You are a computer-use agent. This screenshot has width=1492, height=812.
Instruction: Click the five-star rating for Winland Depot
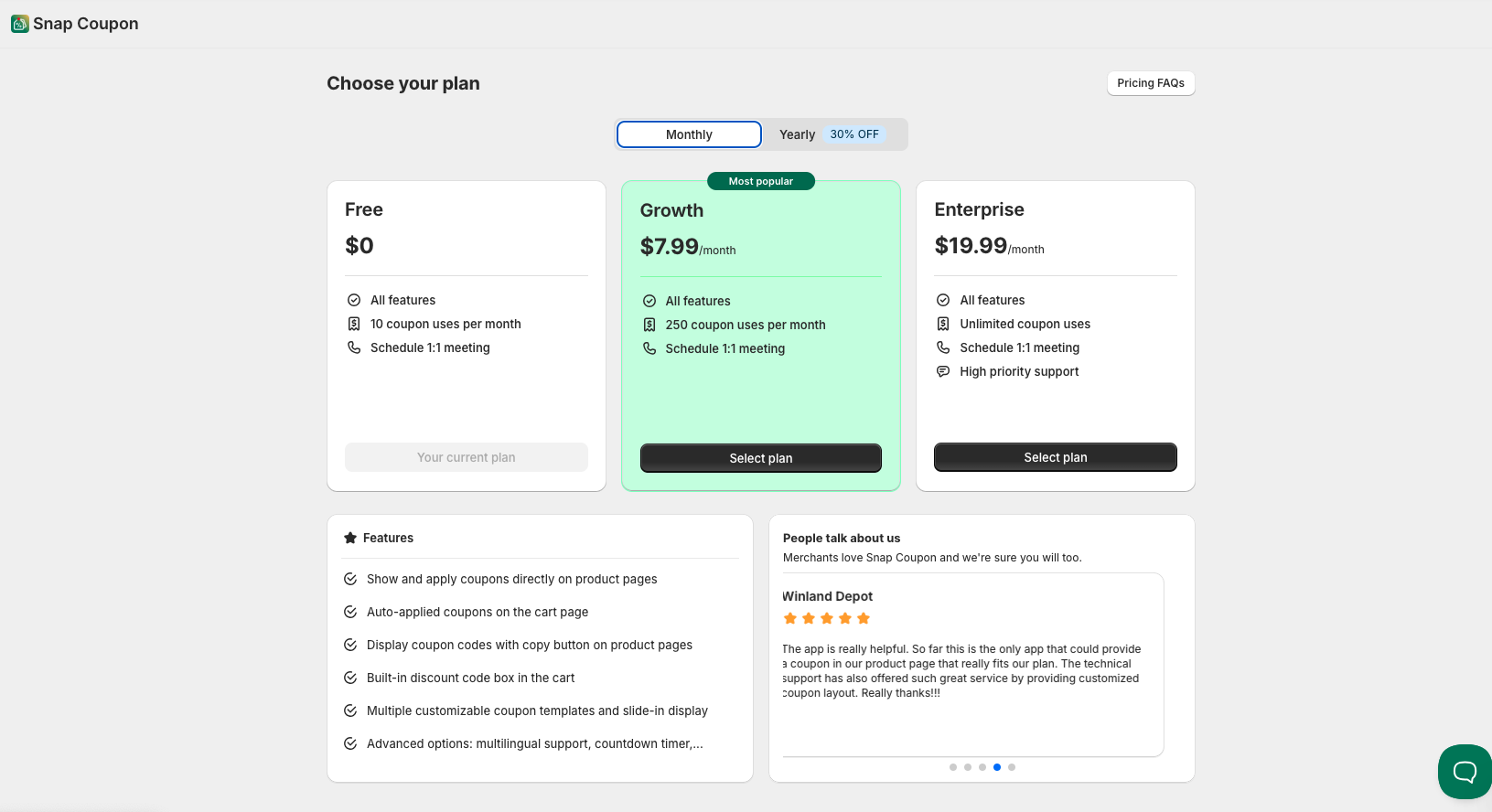[827, 619]
